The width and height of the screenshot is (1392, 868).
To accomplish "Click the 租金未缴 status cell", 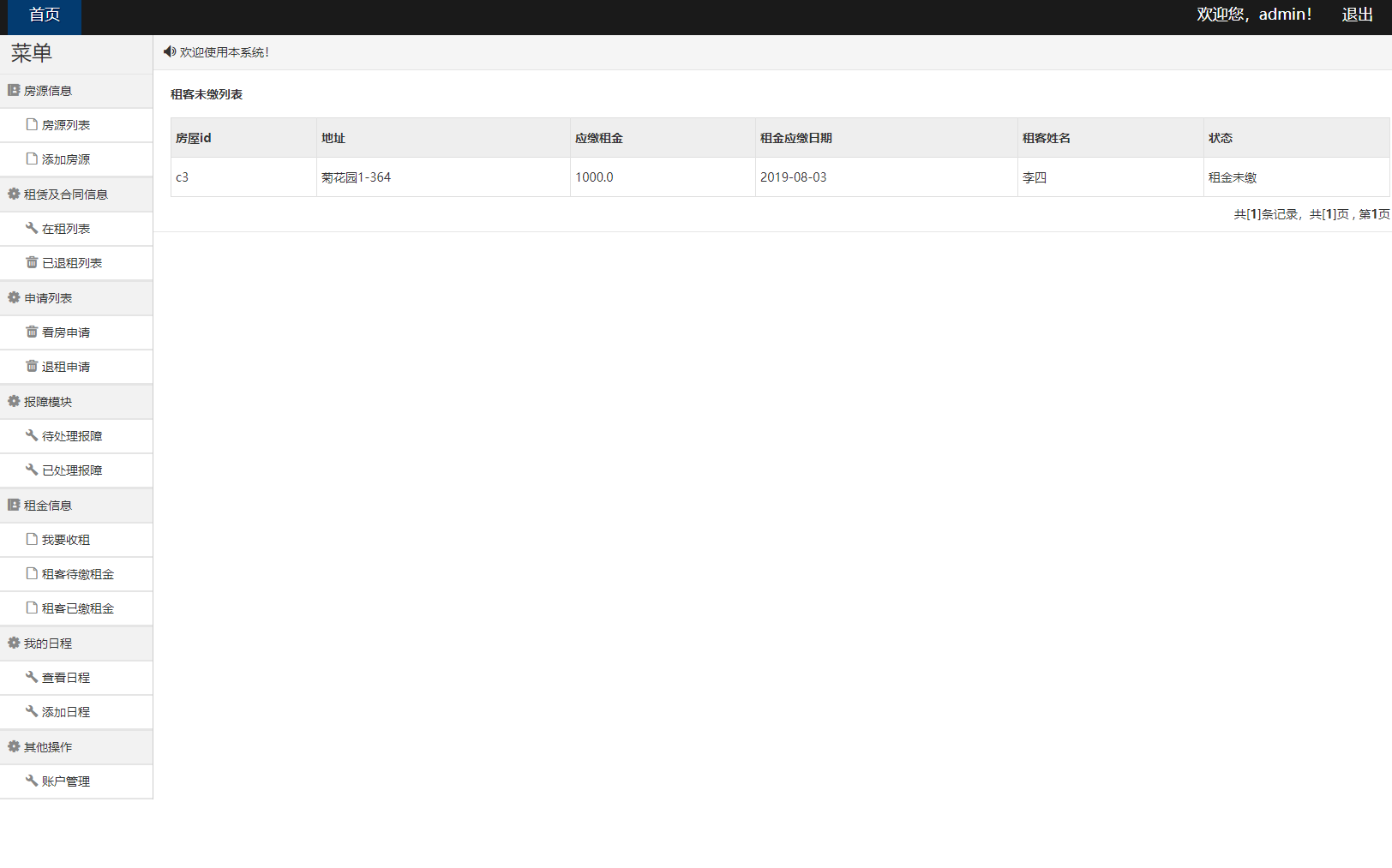I will (x=1297, y=177).
